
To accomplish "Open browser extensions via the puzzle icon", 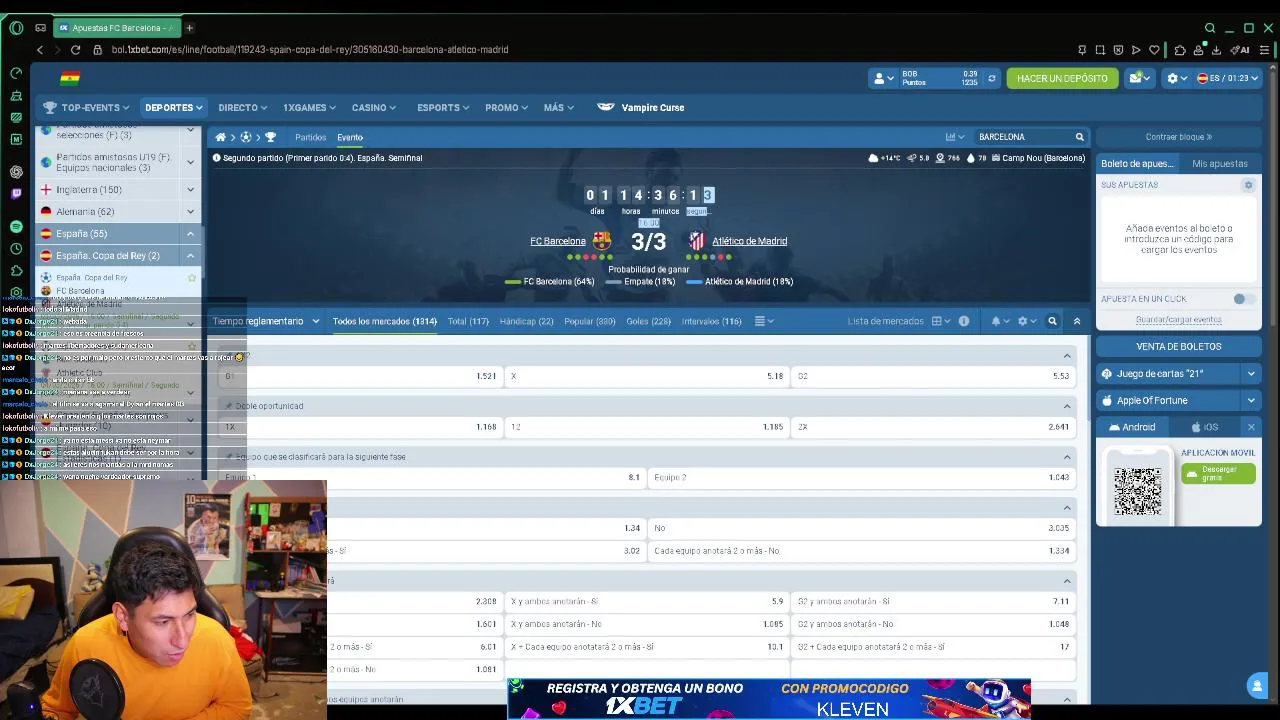I will pyautogui.click(x=1180, y=49).
